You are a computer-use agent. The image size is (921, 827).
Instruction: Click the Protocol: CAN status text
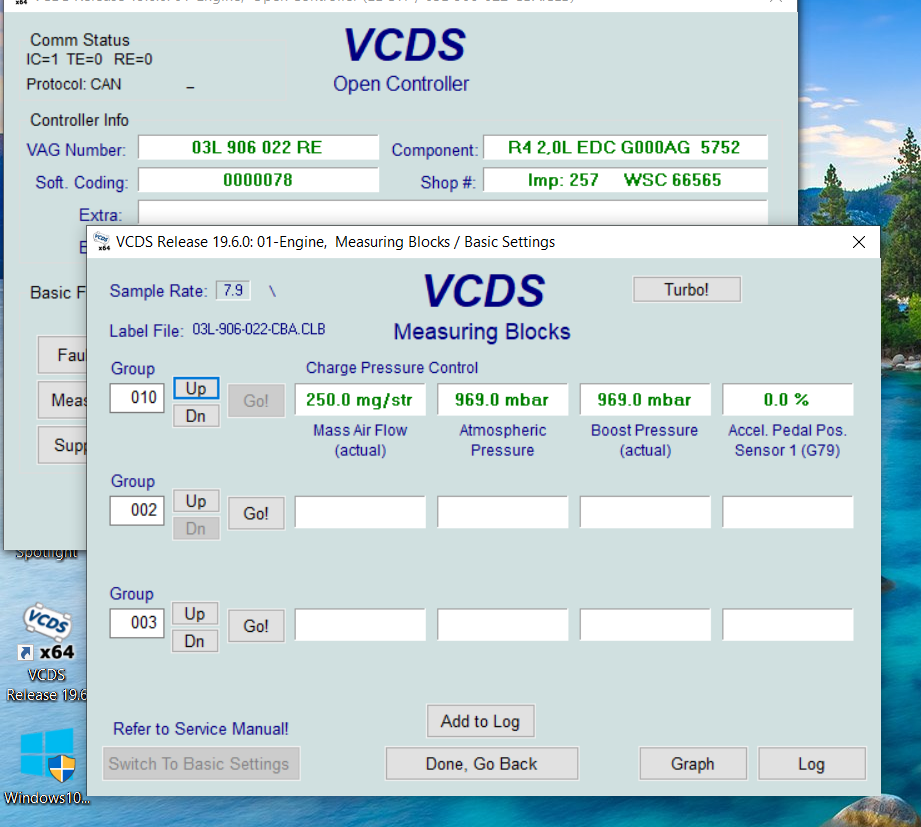[x=74, y=85]
